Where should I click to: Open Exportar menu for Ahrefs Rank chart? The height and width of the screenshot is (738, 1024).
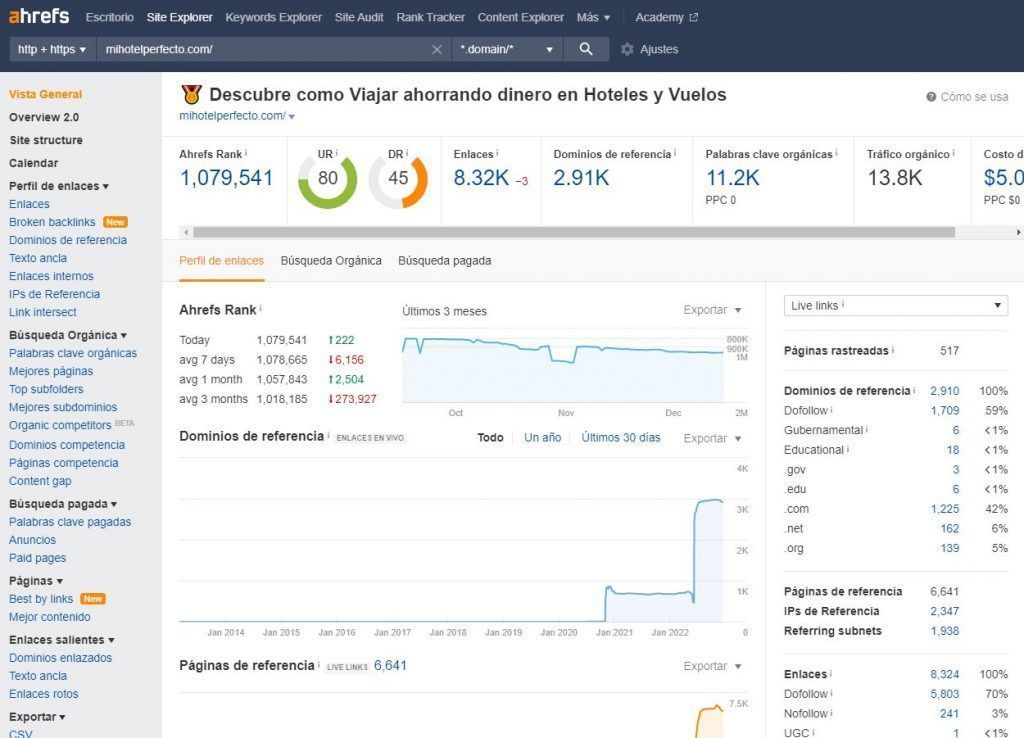[x=712, y=310]
